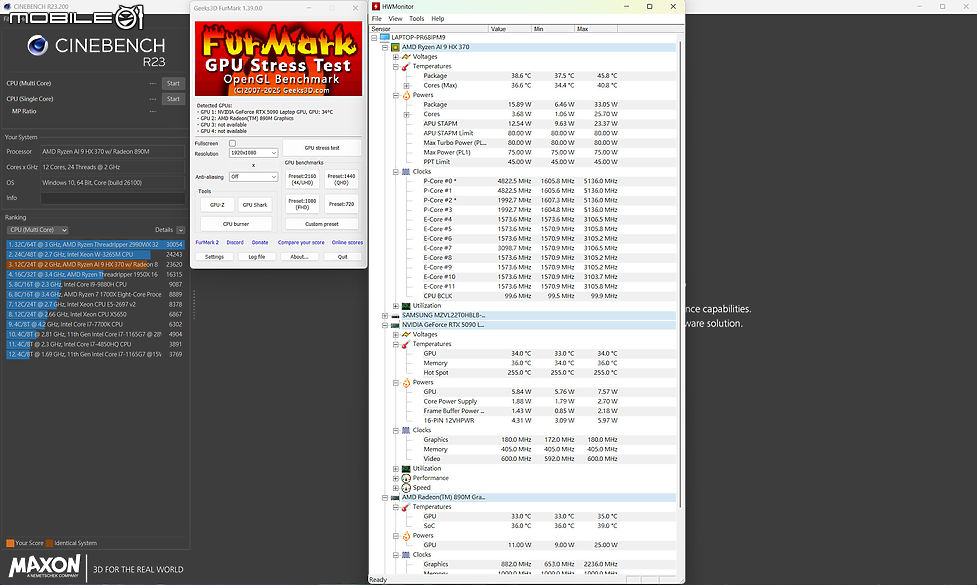Click the flame icon of the Ryzen Powers node
Viewport: 977px width, 585px height.
(406, 95)
